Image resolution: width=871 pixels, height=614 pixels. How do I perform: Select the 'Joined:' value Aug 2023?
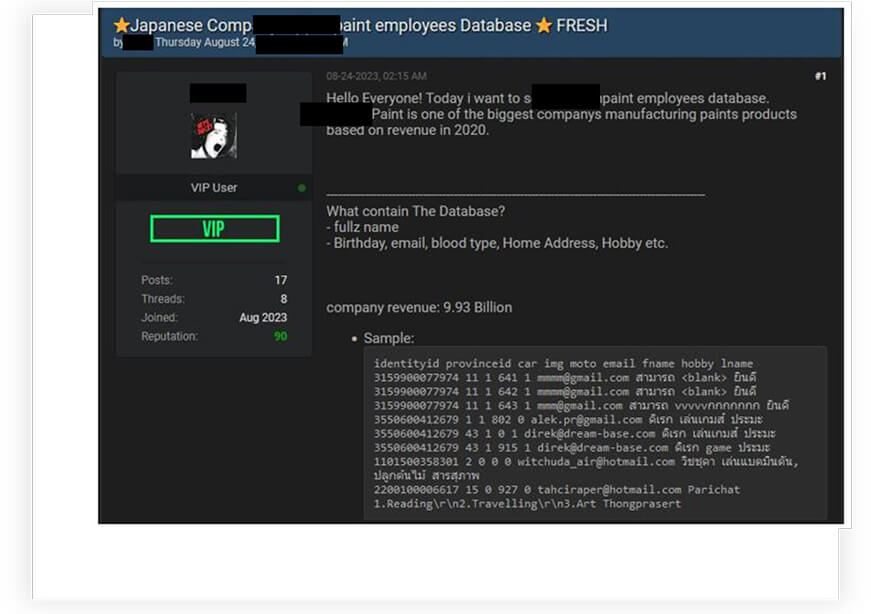pyautogui.click(x=263, y=317)
